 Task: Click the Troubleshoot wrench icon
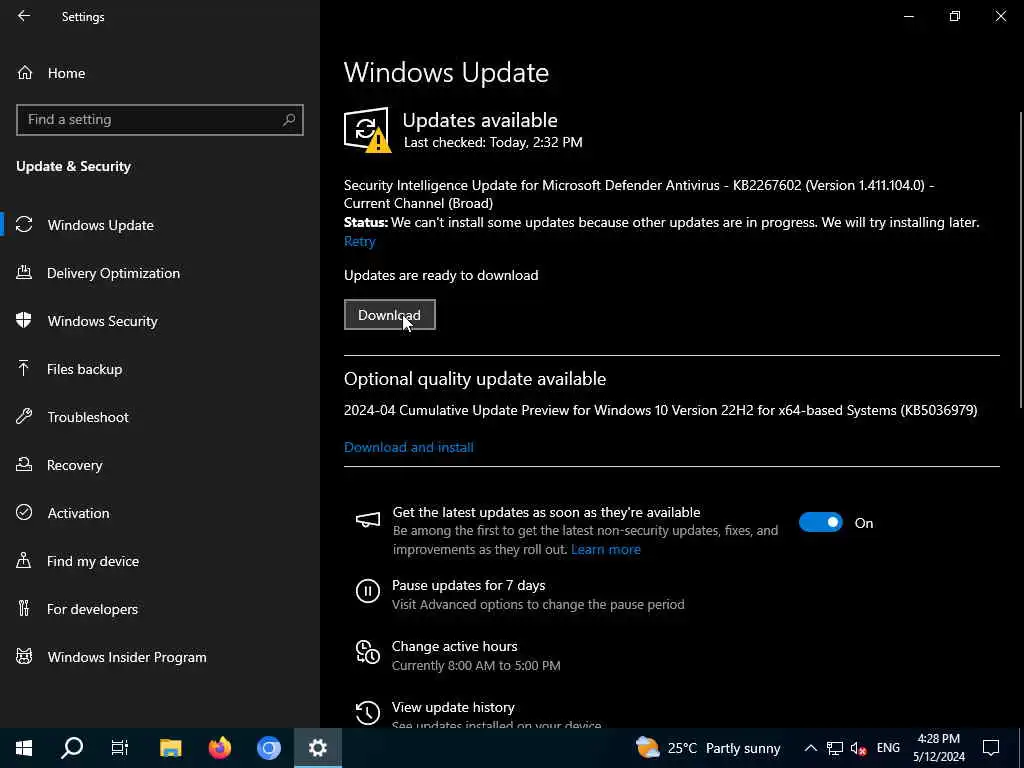pos(24,417)
